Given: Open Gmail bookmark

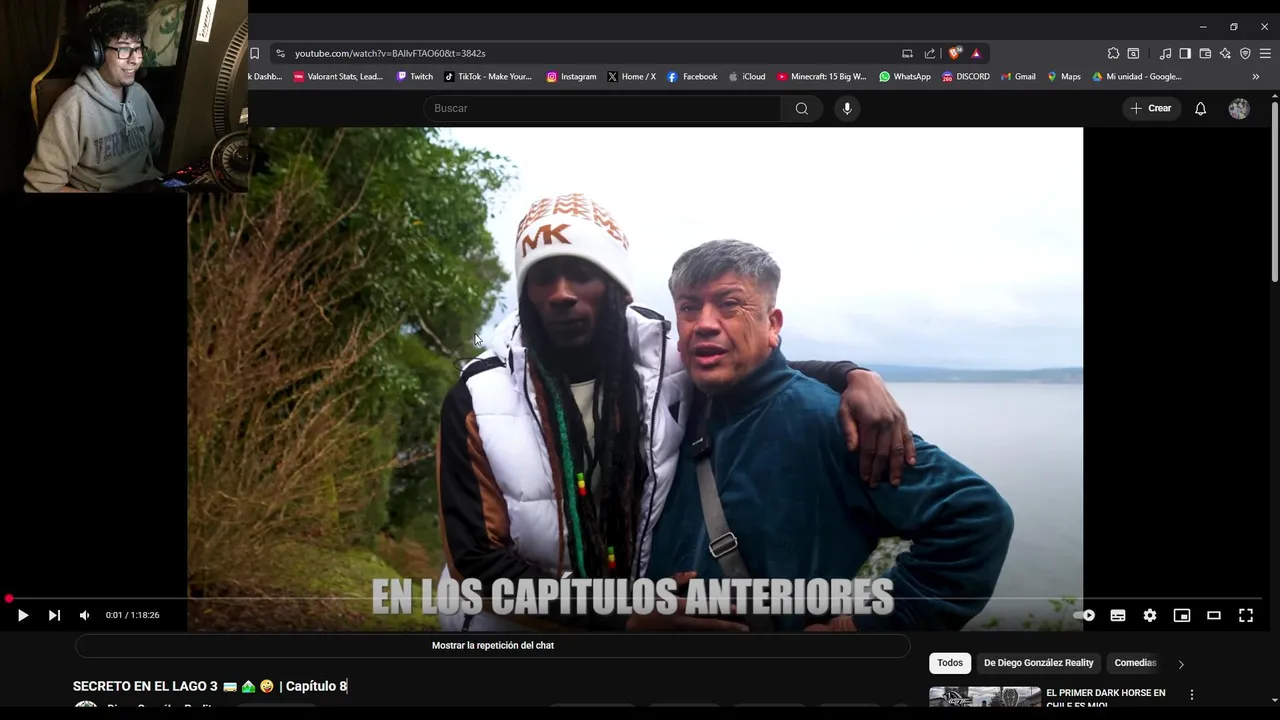Looking at the screenshot, I should pyautogui.click(x=1018, y=77).
